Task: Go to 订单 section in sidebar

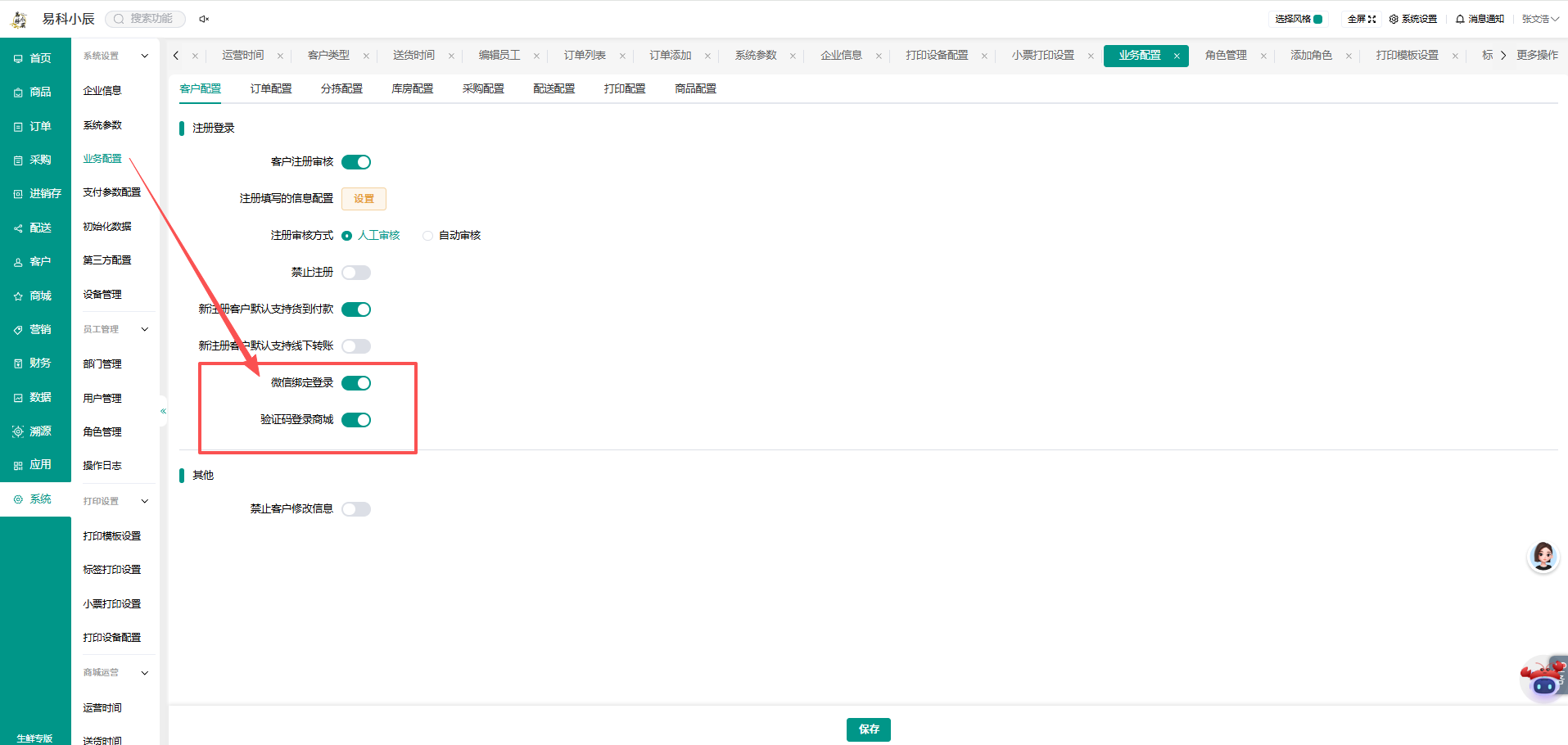Action: pyautogui.click(x=34, y=126)
